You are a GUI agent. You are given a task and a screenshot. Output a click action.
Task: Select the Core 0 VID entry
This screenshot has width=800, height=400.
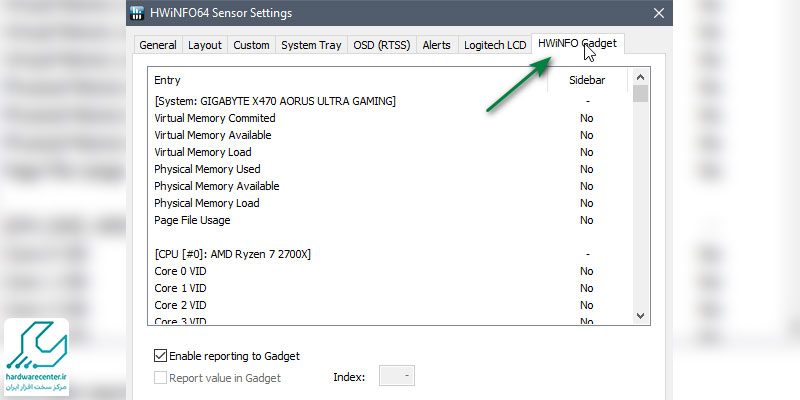(x=390, y=271)
